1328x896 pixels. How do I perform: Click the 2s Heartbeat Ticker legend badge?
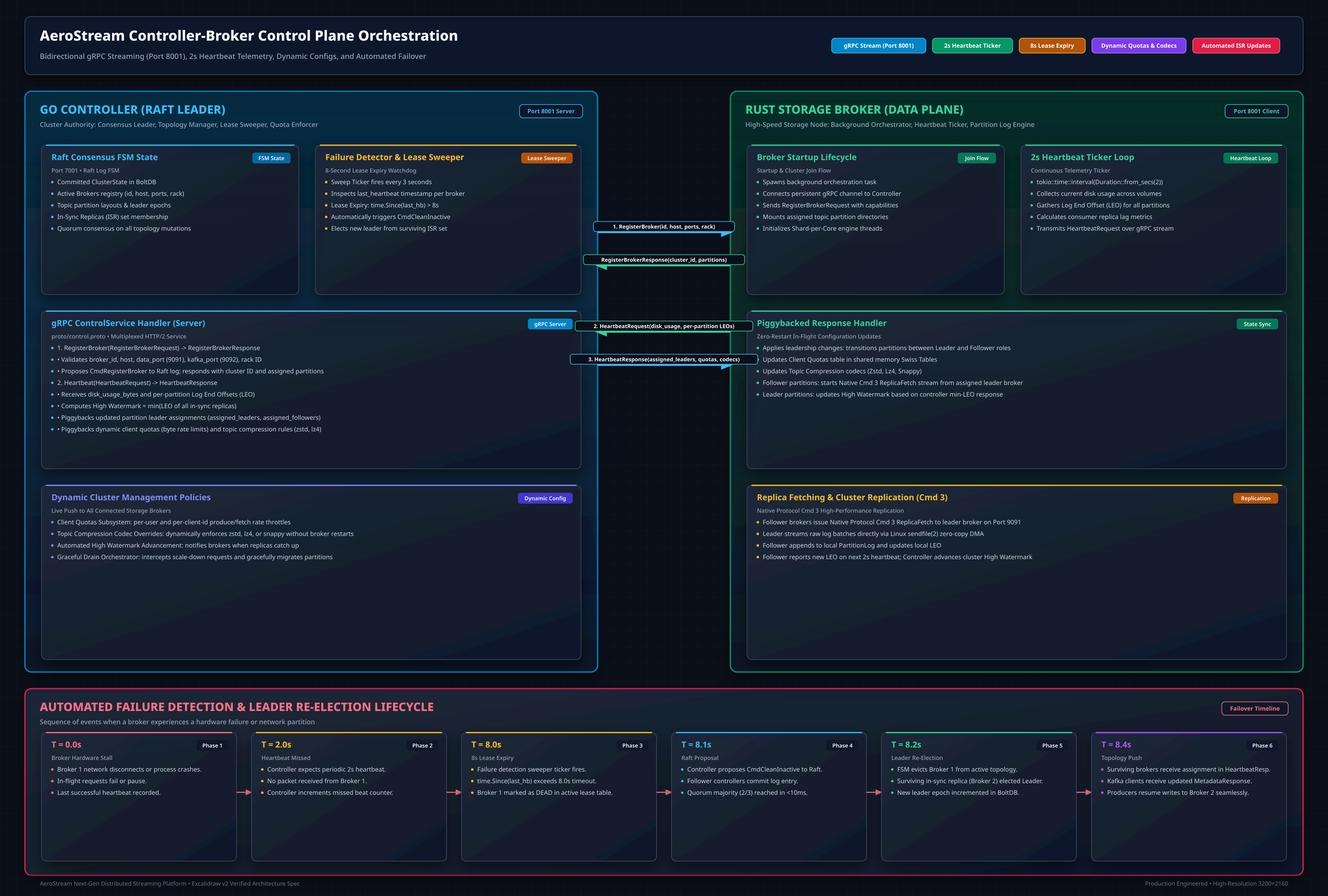coord(972,46)
